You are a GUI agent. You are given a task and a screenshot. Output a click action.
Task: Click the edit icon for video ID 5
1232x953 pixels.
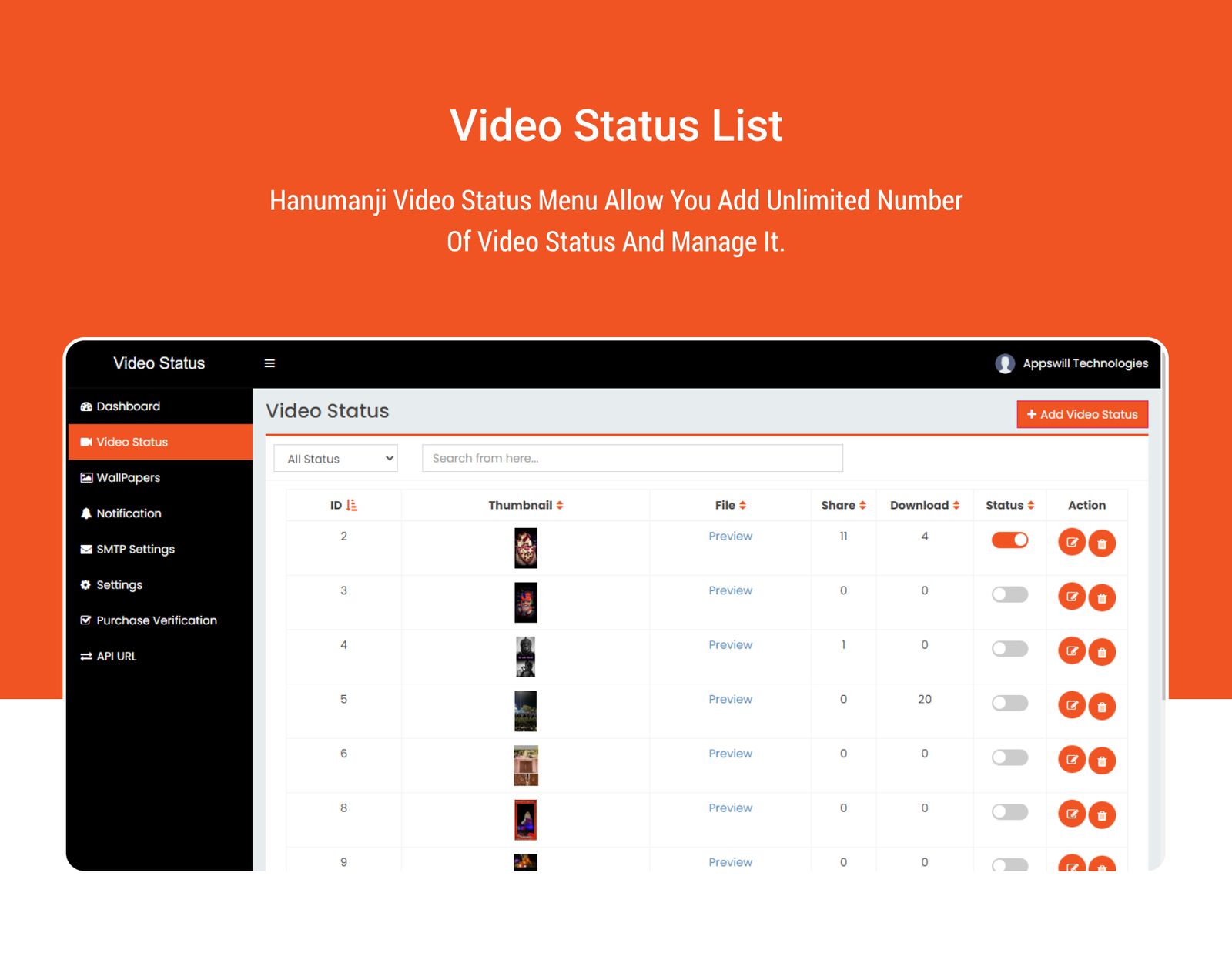click(1071, 705)
